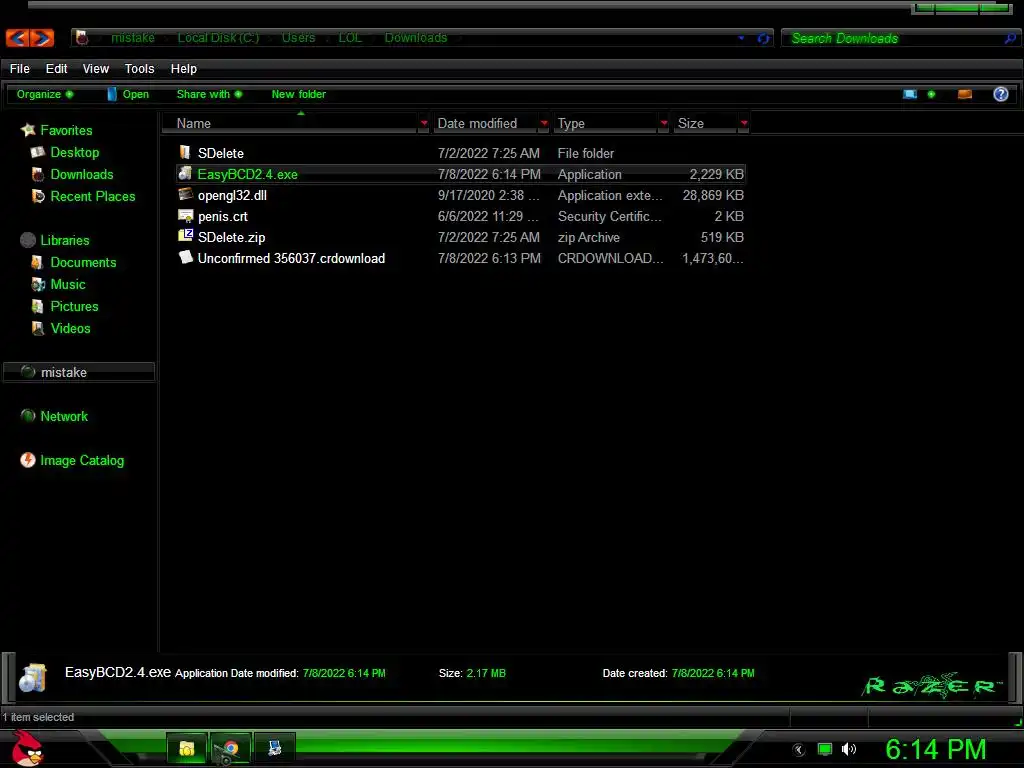1024x768 pixels.
Task: Click the Users breadcrumb
Action: [x=298, y=38]
